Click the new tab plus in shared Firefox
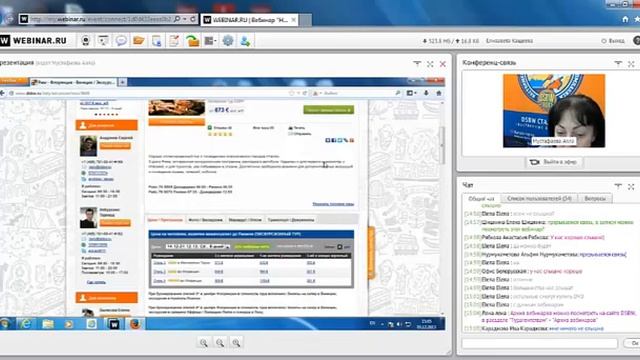This screenshot has height=360, width=640. tap(122, 82)
